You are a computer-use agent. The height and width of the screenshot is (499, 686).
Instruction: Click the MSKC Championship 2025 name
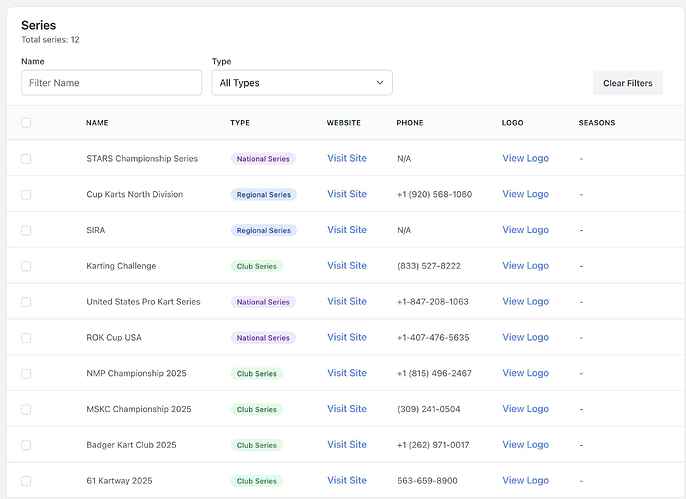point(139,409)
